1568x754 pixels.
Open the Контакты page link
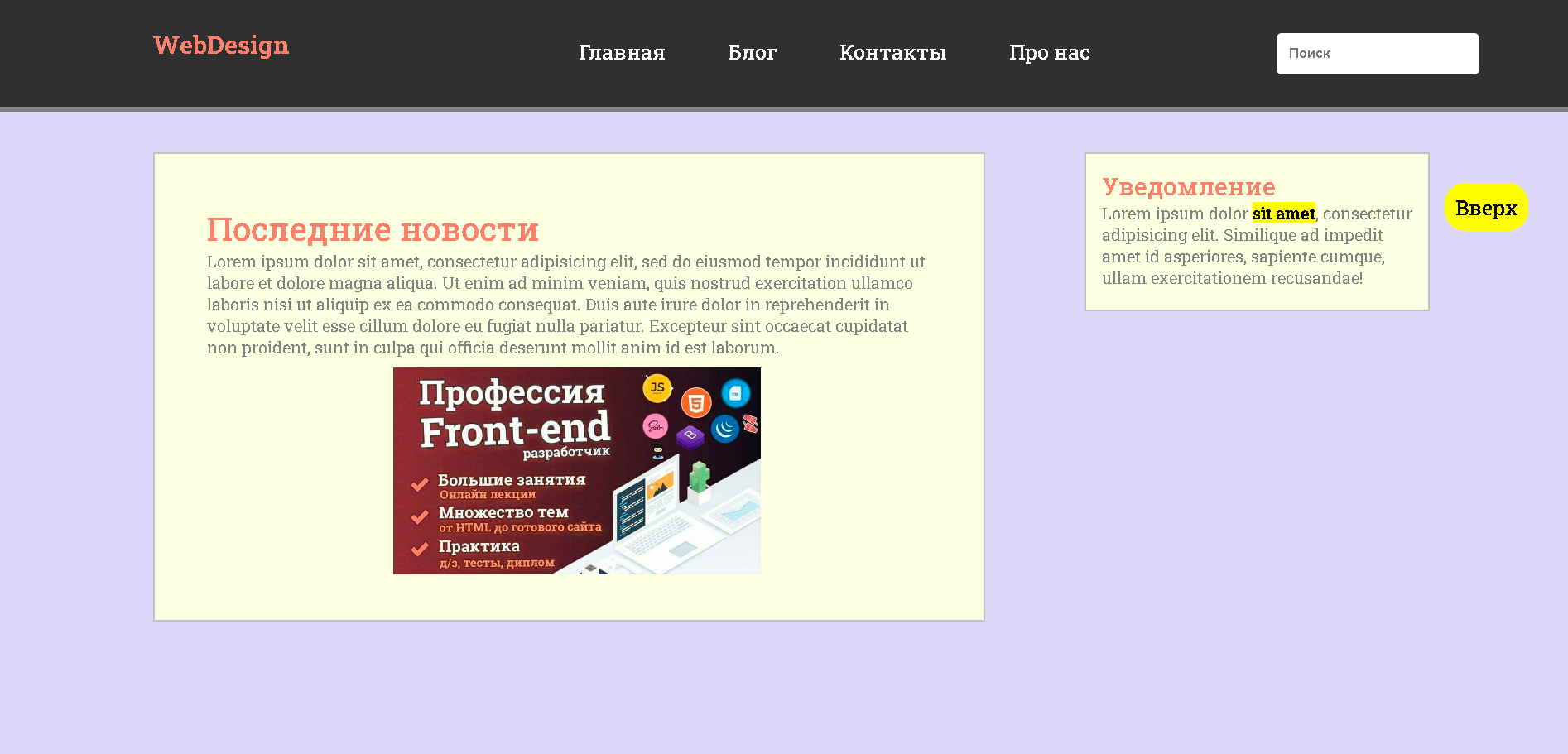click(892, 53)
